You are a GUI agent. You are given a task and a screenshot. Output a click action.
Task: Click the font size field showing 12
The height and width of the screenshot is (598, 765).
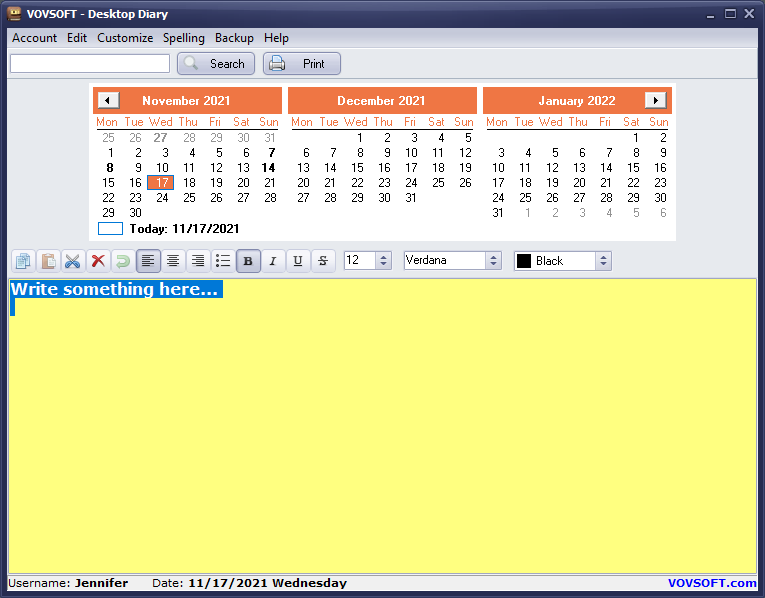pyautogui.click(x=360, y=260)
